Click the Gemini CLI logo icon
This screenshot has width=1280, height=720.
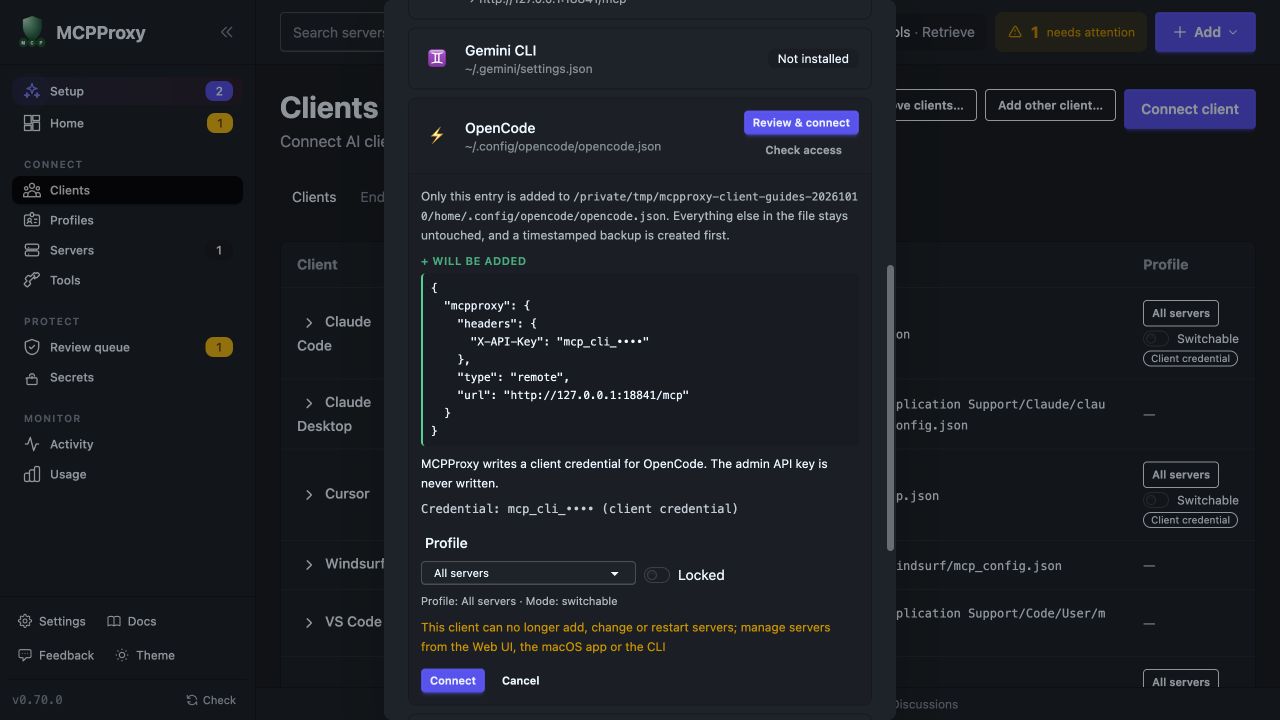pos(437,58)
